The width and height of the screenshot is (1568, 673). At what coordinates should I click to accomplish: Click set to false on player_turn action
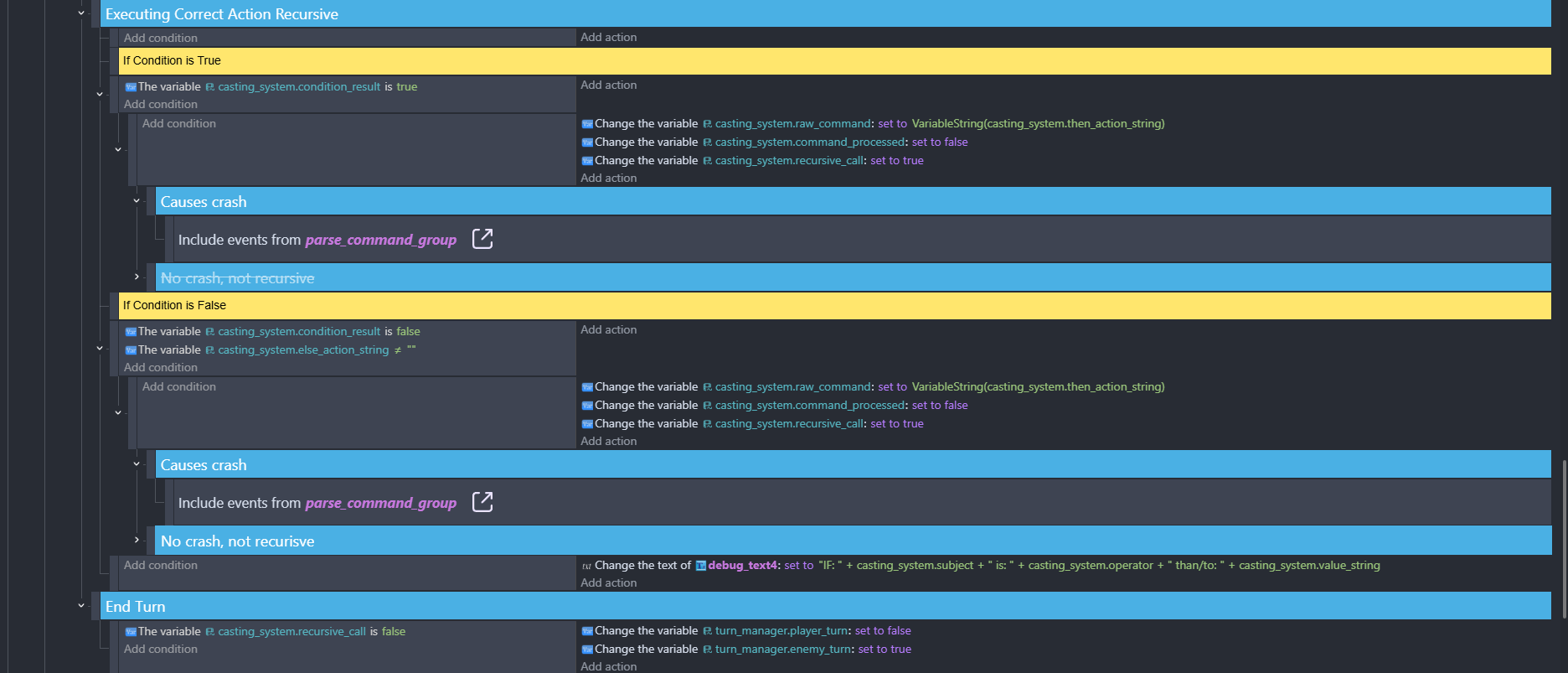[883, 631]
